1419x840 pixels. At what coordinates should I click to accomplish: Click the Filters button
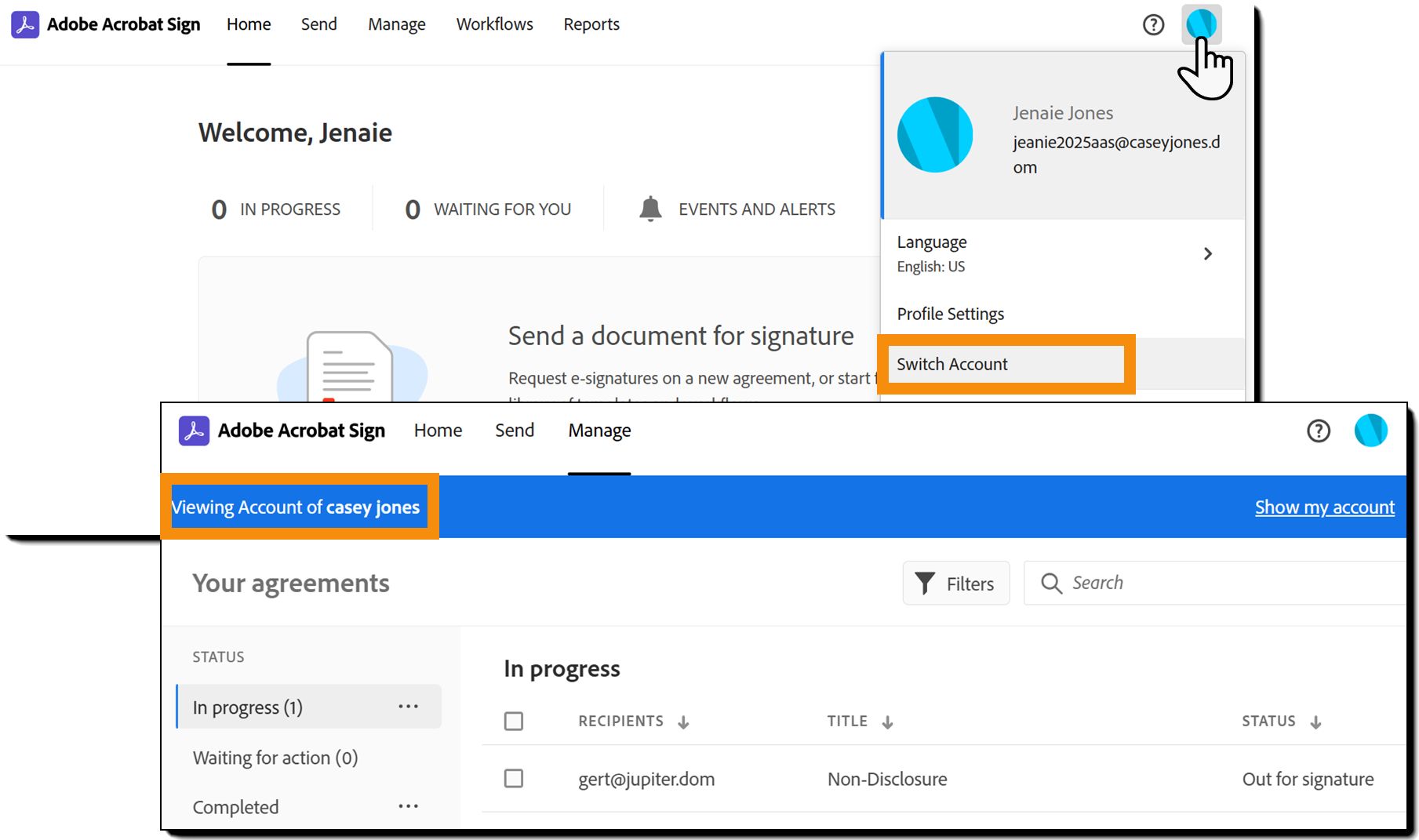tap(956, 583)
